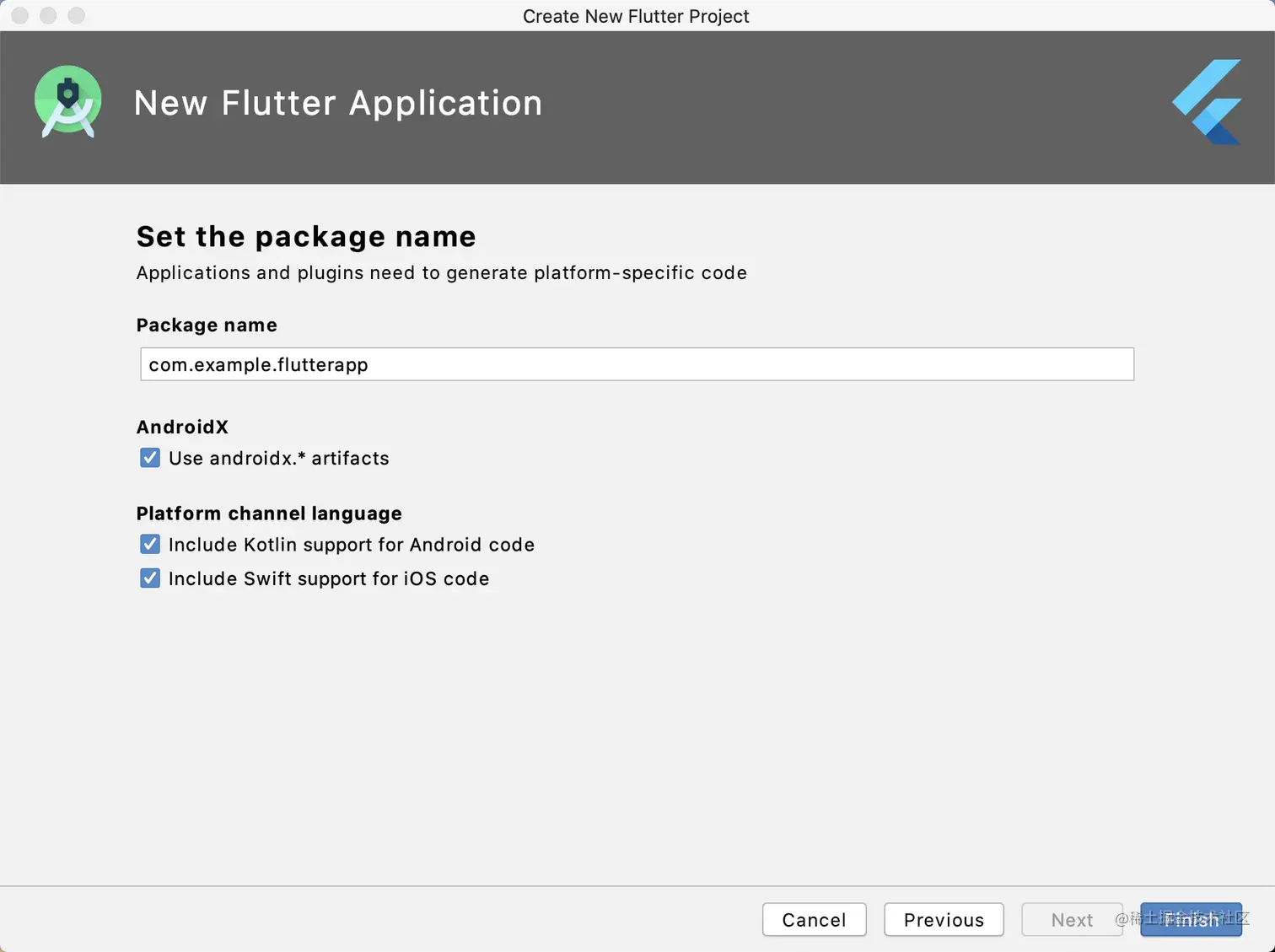Toggle Use androidx.* artifacts checkbox
Image resolution: width=1275 pixels, height=952 pixels.
pyautogui.click(x=150, y=458)
